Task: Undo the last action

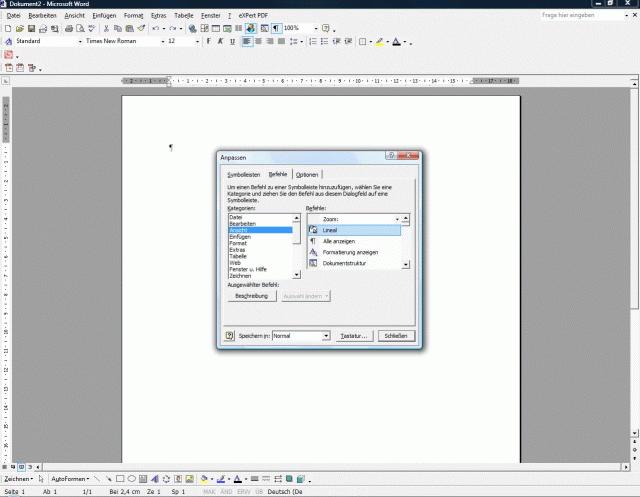Action: (x=156, y=29)
